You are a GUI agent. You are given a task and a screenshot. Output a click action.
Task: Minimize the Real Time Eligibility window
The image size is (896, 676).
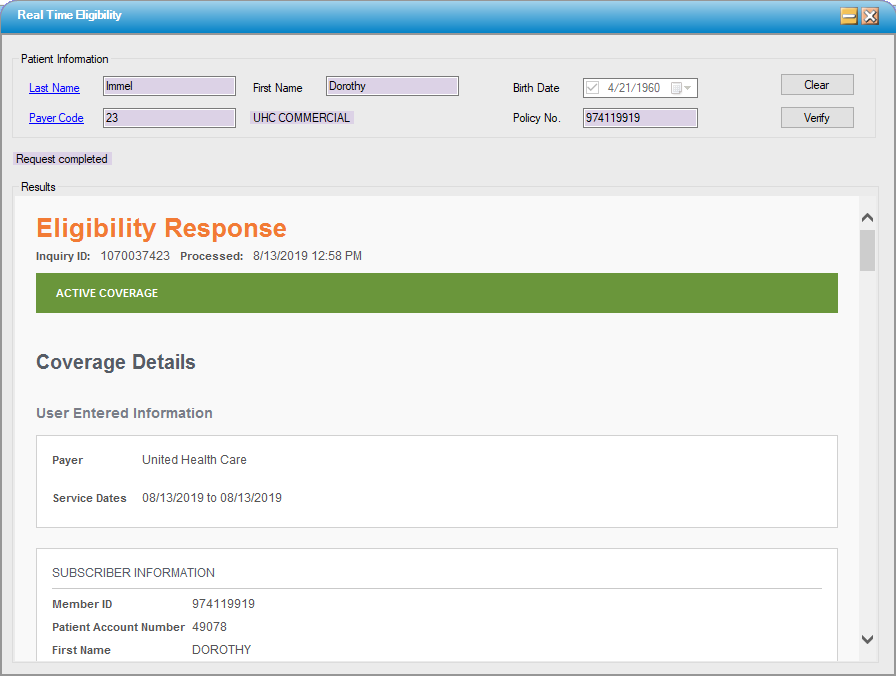(x=849, y=16)
